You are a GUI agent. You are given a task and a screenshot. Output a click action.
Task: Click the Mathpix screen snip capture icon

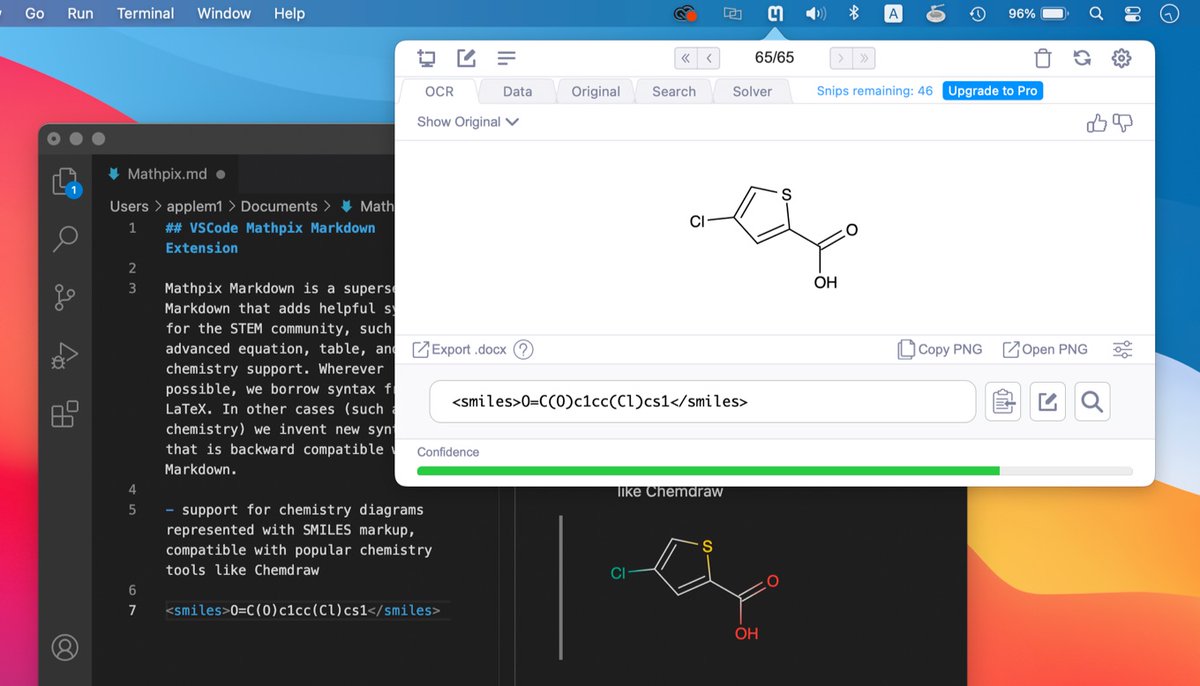[x=428, y=58]
